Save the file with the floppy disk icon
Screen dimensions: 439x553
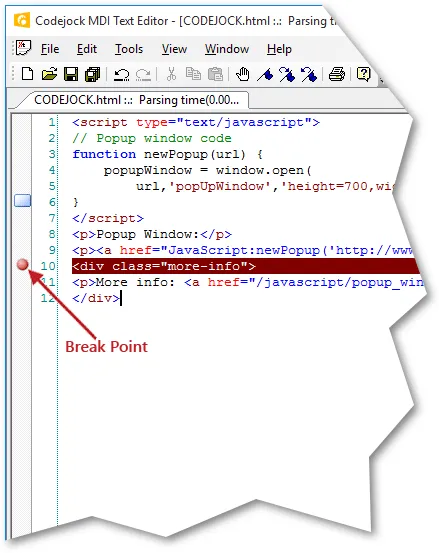pyautogui.click(x=71, y=74)
